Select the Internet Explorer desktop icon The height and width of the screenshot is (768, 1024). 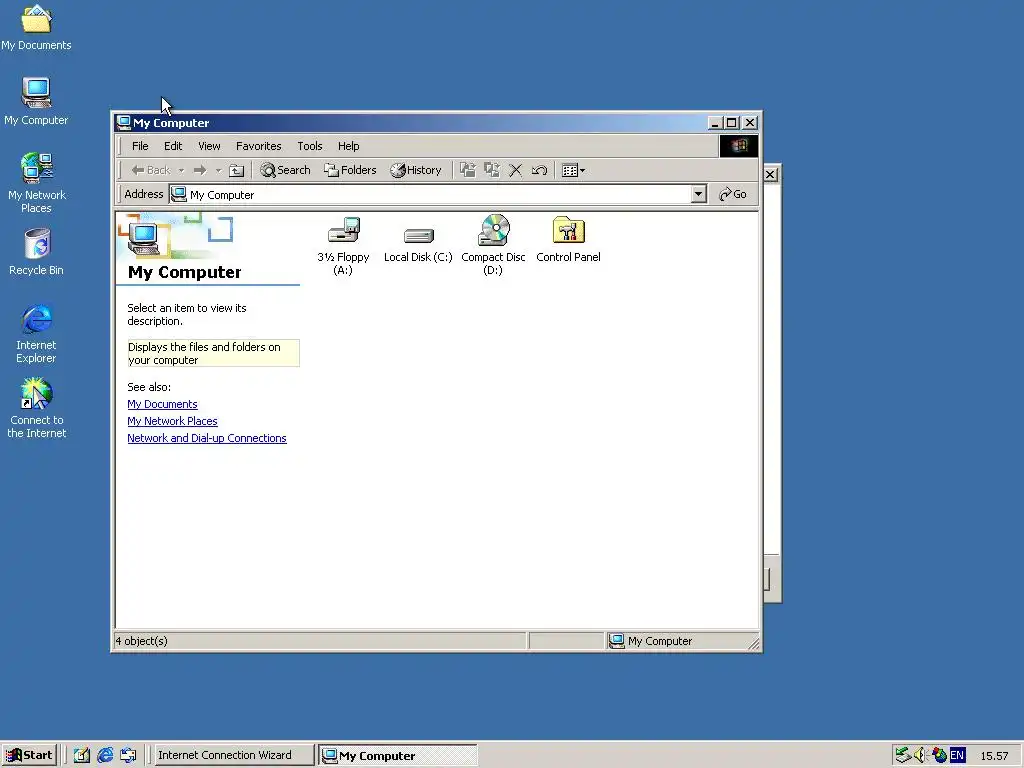(37, 333)
